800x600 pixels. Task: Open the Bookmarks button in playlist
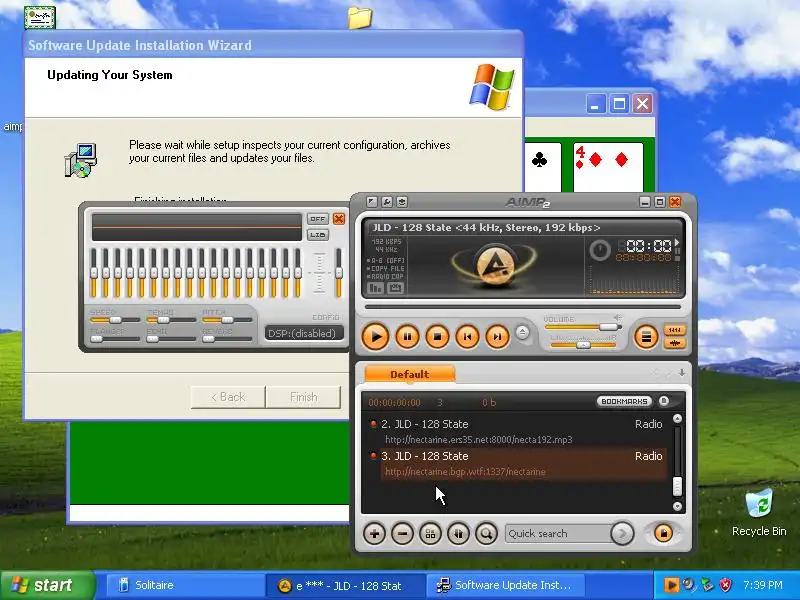click(624, 402)
